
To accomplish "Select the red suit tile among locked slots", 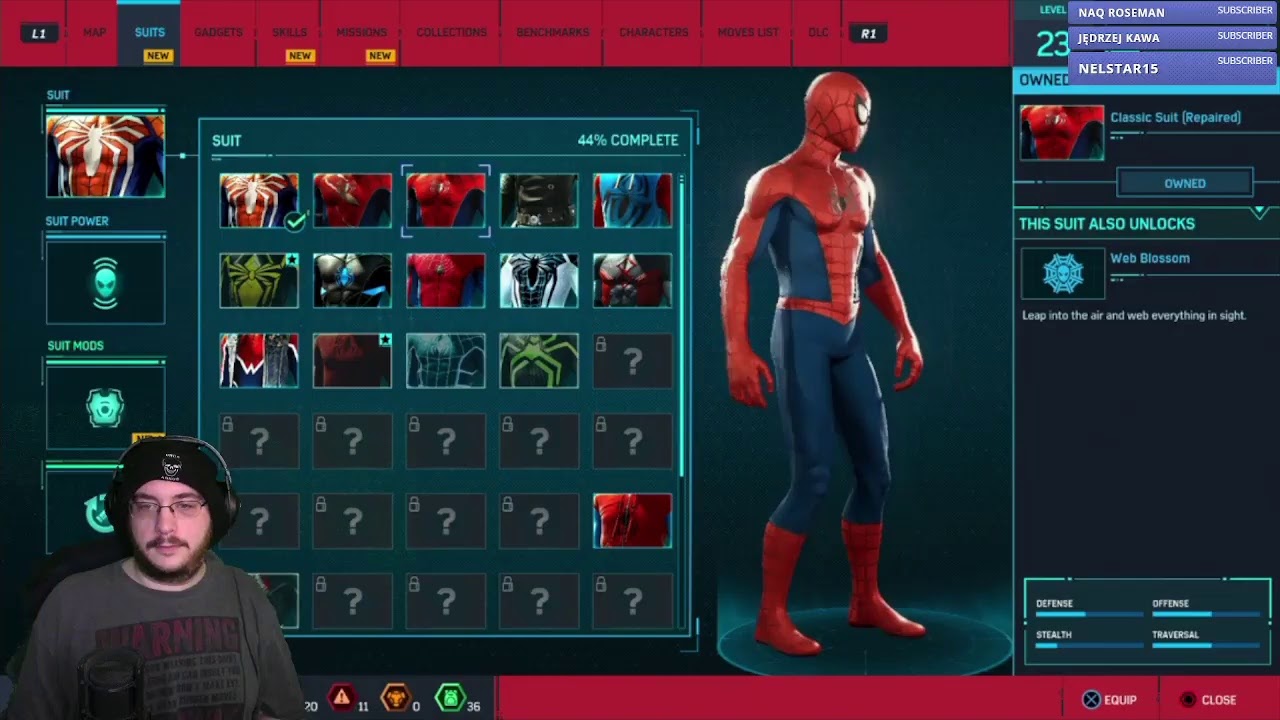I will coord(632,520).
